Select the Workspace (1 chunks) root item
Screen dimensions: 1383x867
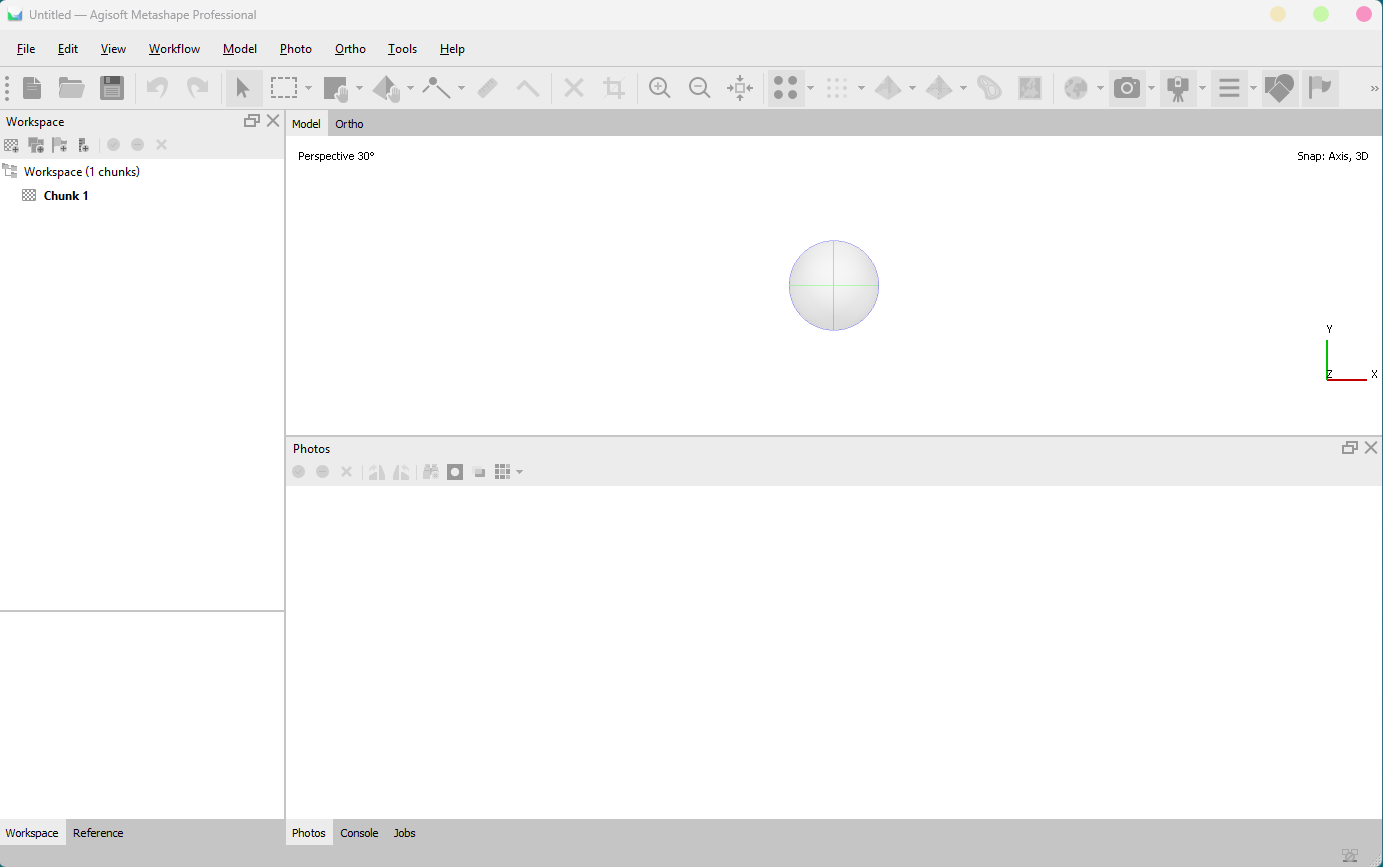82,172
